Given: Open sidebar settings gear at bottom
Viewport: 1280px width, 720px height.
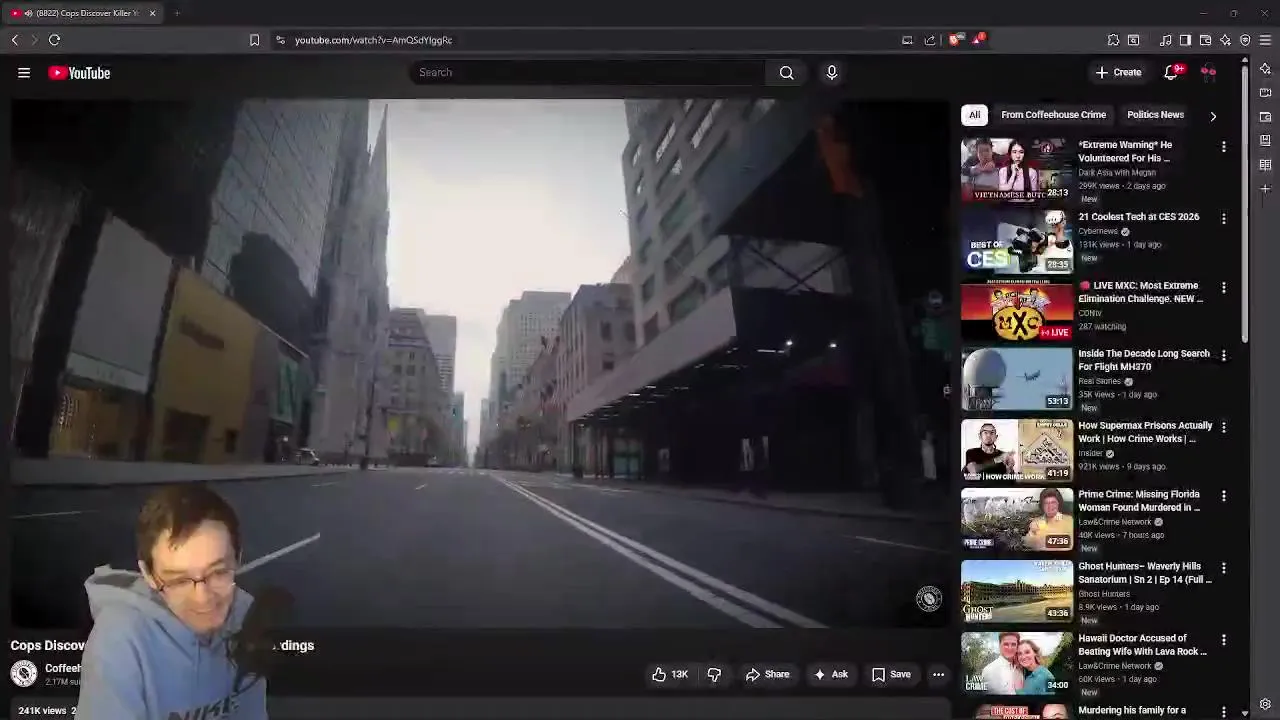Looking at the screenshot, I should click(1265, 704).
